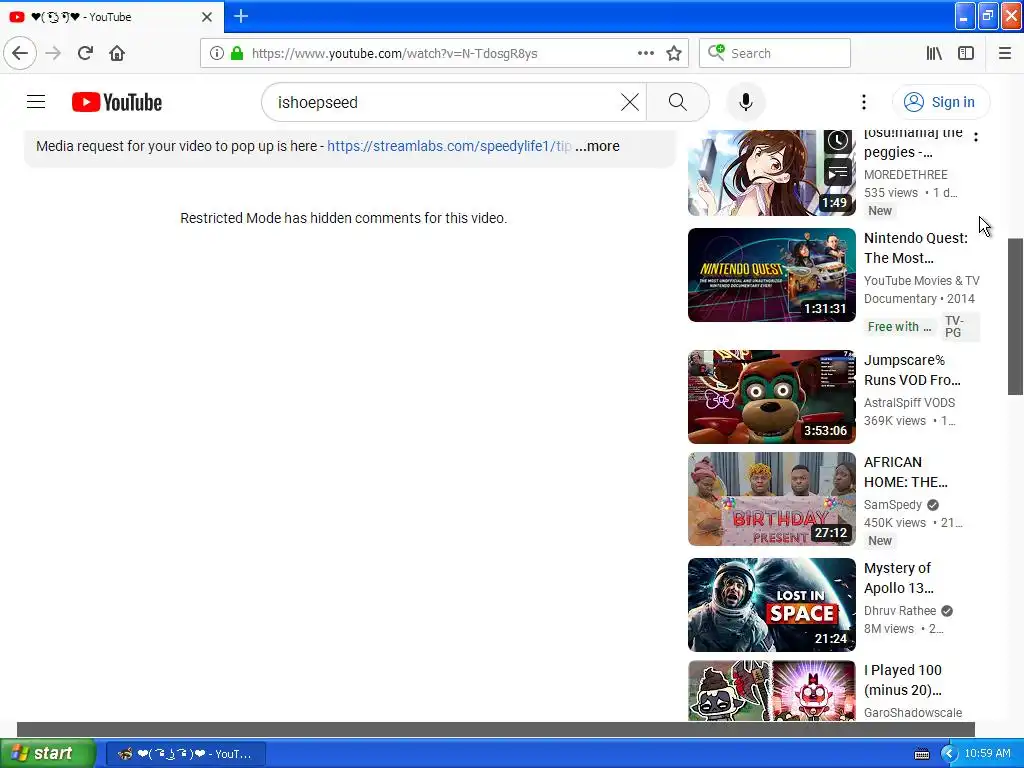This screenshot has width=1024, height=768.
Task: Open the site information icon in address bar
Action: pyautogui.click(x=217, y=53)
